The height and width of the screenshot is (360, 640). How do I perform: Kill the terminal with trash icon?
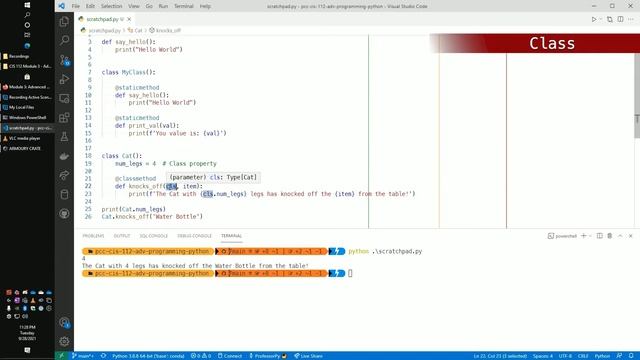[x=610, y=236]
